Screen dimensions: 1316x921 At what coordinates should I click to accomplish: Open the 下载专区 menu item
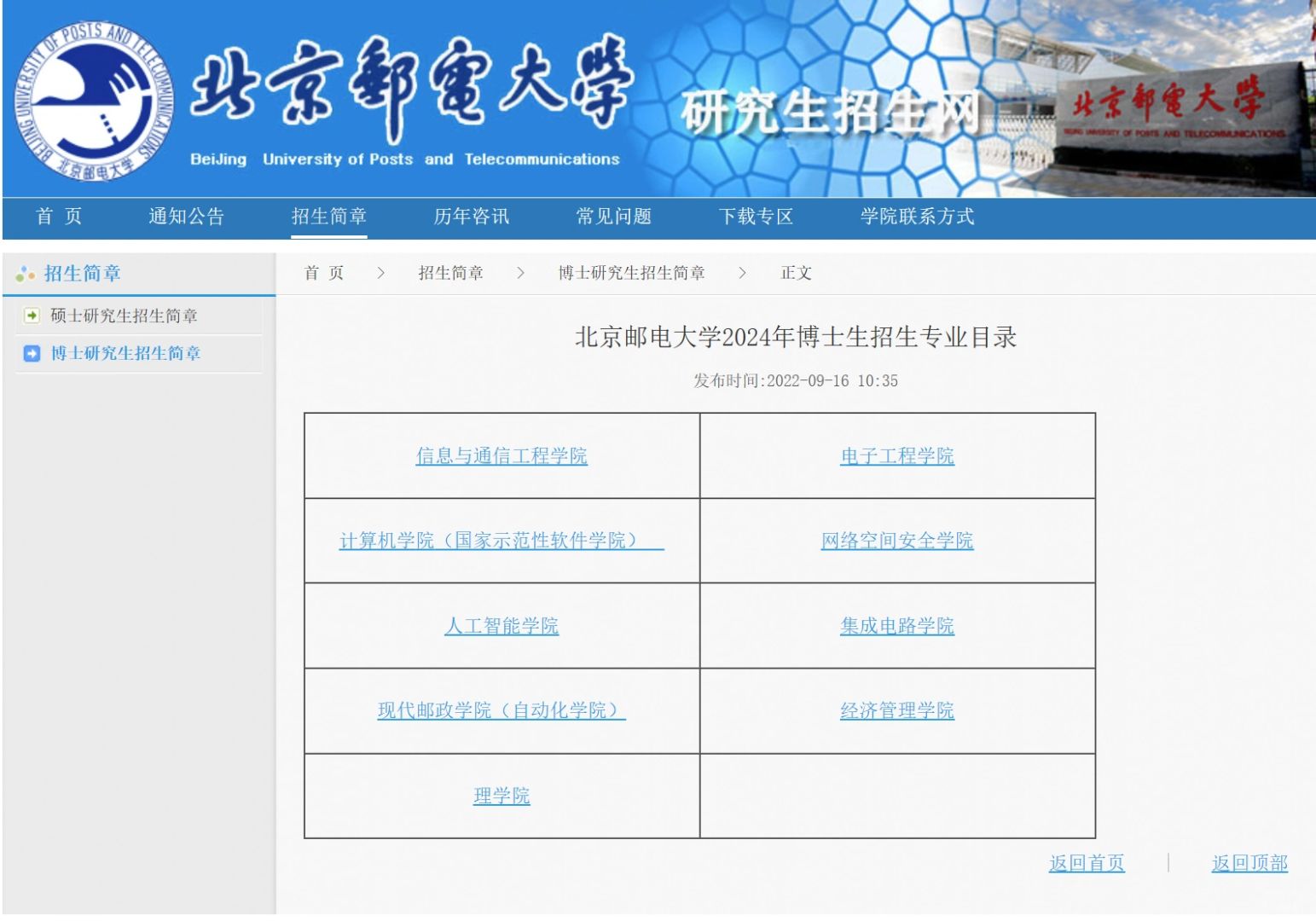coord(756,217)
